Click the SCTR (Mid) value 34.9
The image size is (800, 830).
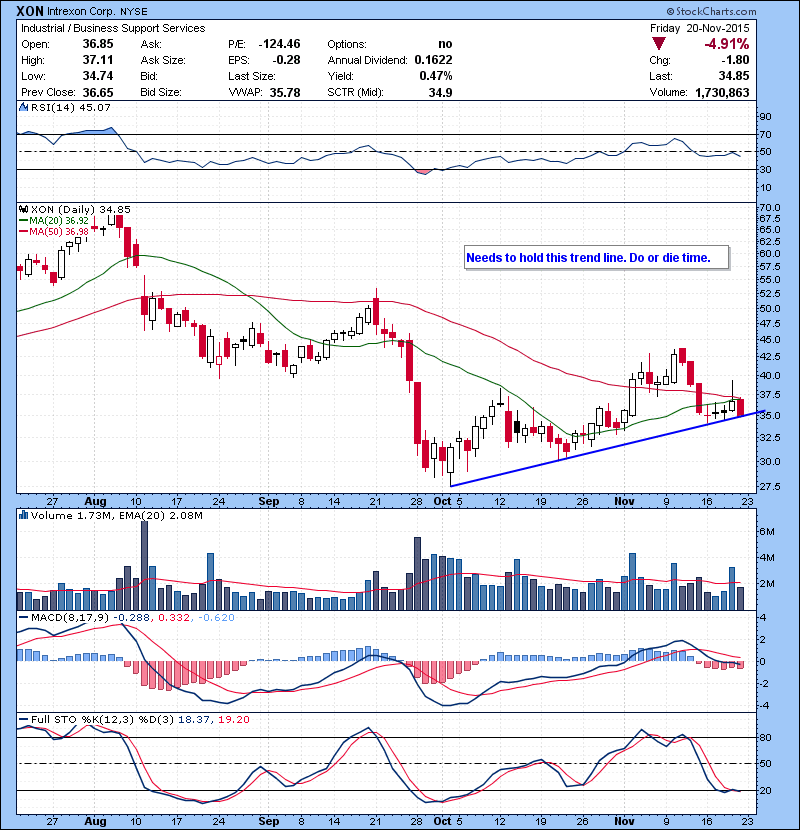[441, 92]
